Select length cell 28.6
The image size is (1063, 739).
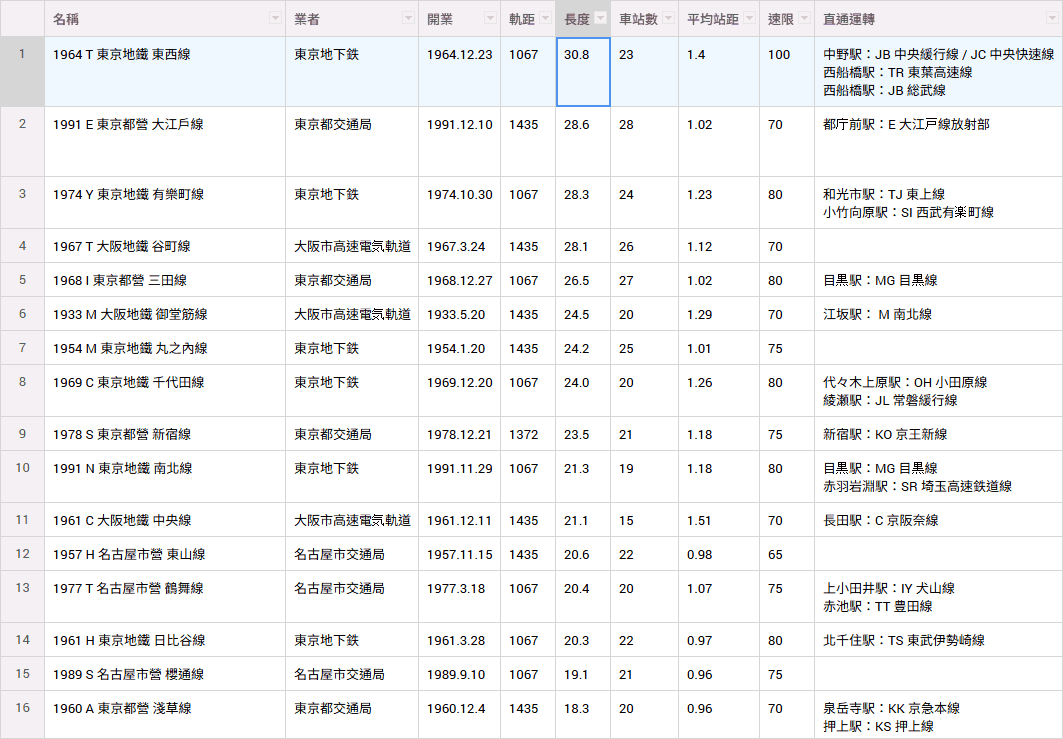point(583,142)
